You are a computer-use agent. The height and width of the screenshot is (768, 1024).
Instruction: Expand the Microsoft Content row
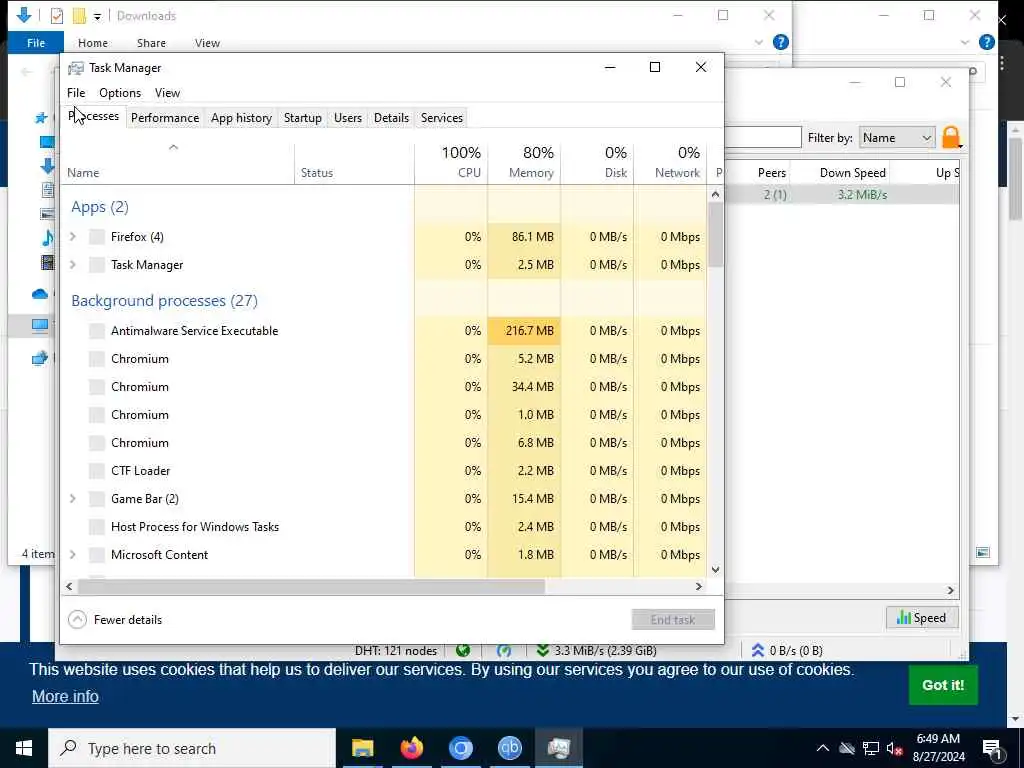(73, 555)
